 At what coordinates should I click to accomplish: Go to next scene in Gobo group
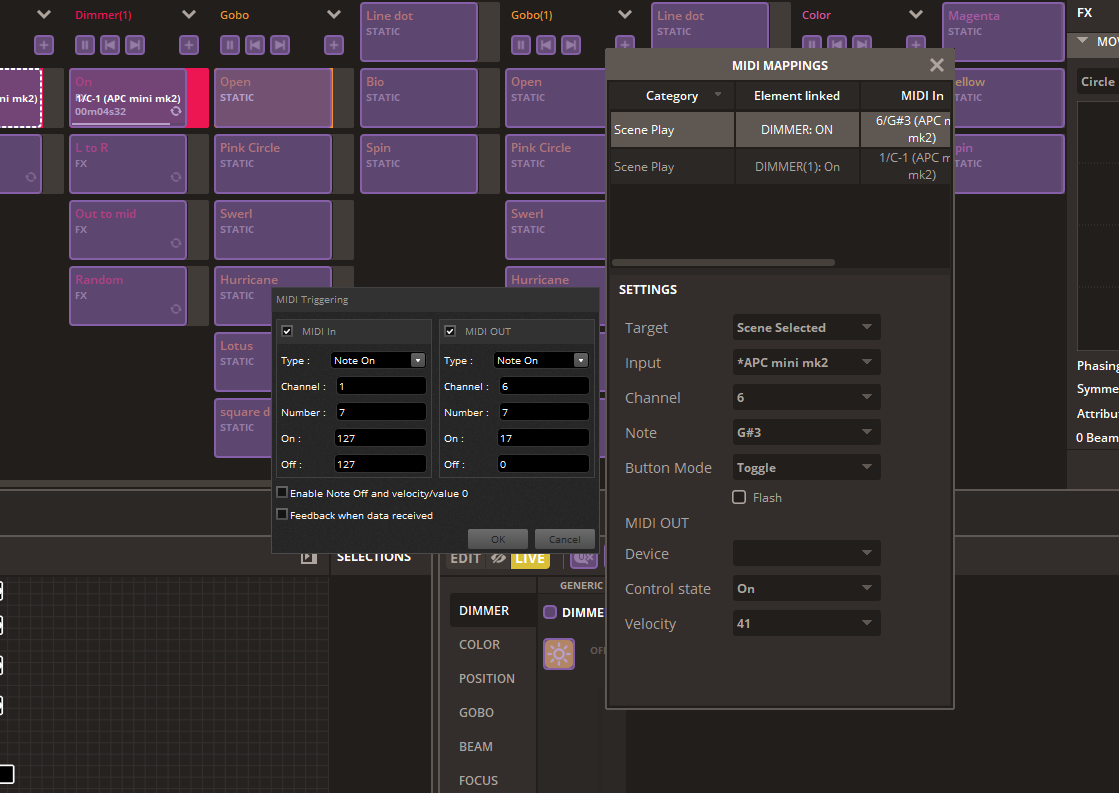[x=280, y=45]
